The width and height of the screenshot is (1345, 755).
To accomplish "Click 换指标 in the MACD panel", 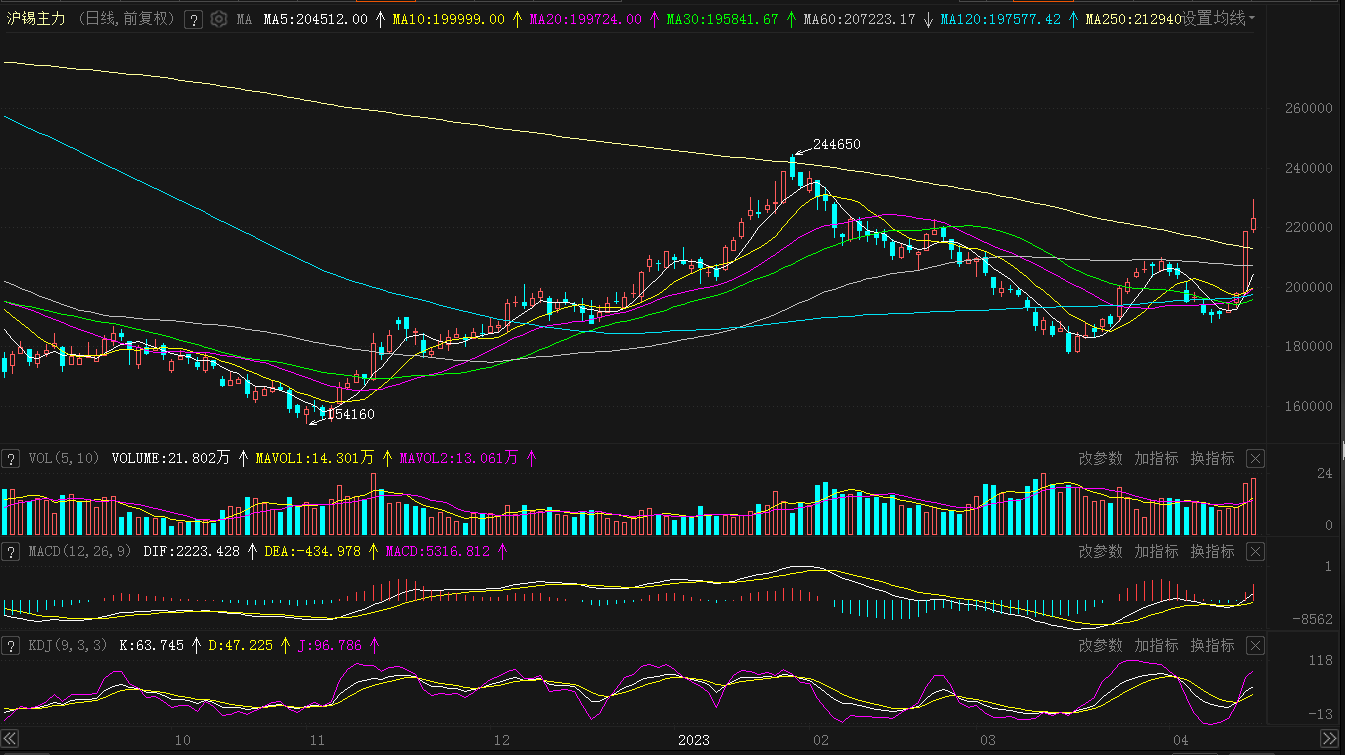I will (x=1212, y=552).
